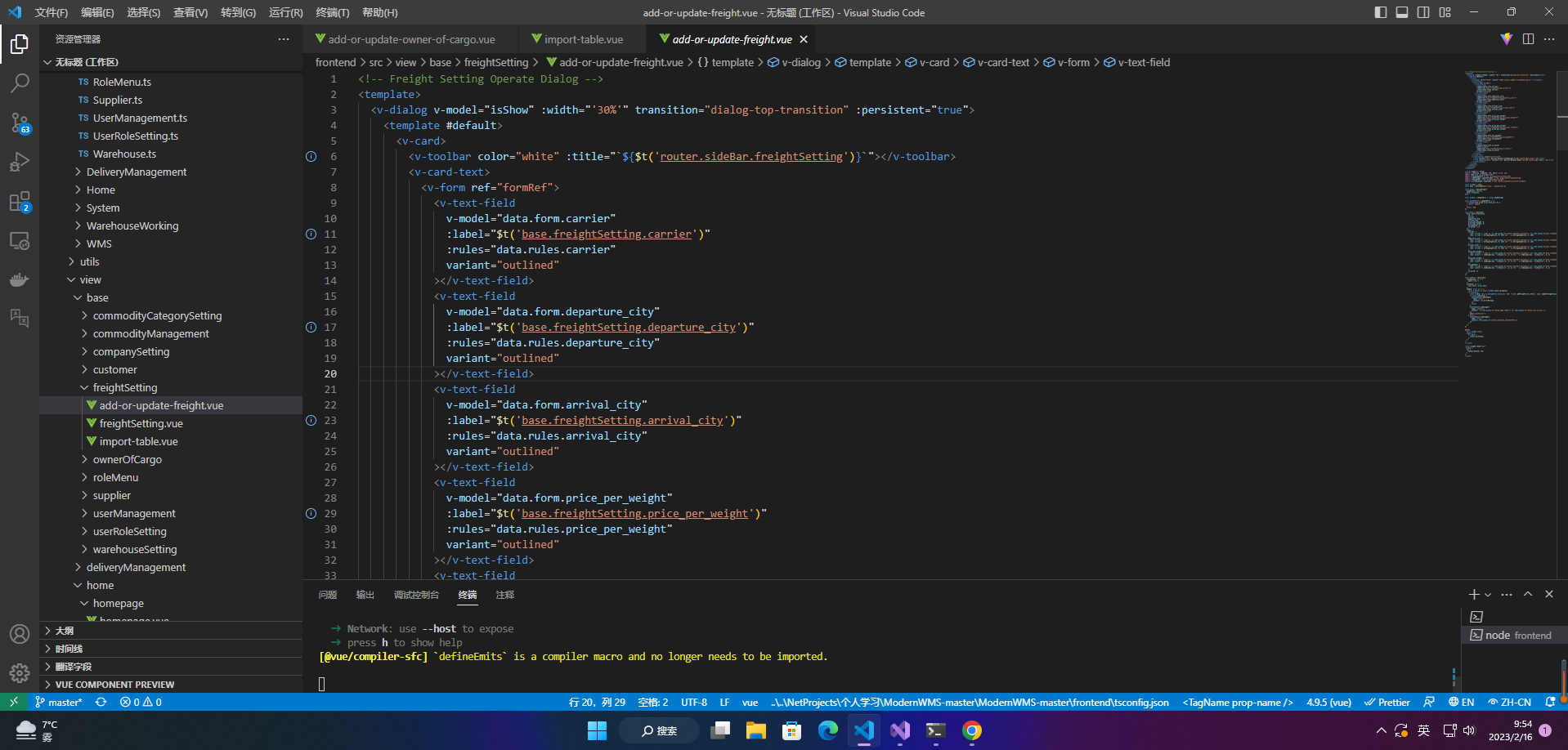This screenshot has height=750, width=1568.
Task: Click the taskbar 搜索 search box
Action: coord(658,730)
